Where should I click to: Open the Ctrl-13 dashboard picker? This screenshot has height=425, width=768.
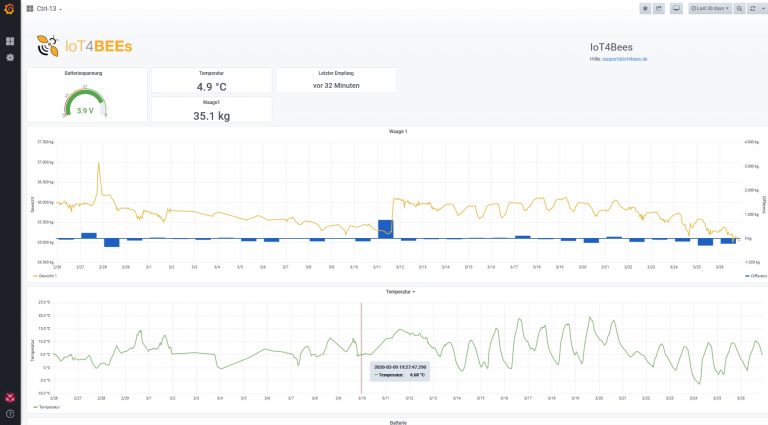point(44,9)
